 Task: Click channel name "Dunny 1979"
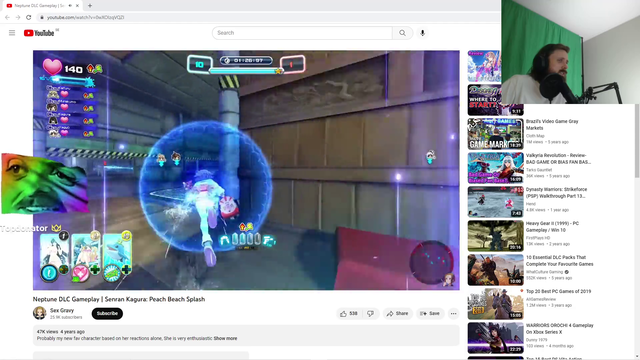[x=537, y=340]
